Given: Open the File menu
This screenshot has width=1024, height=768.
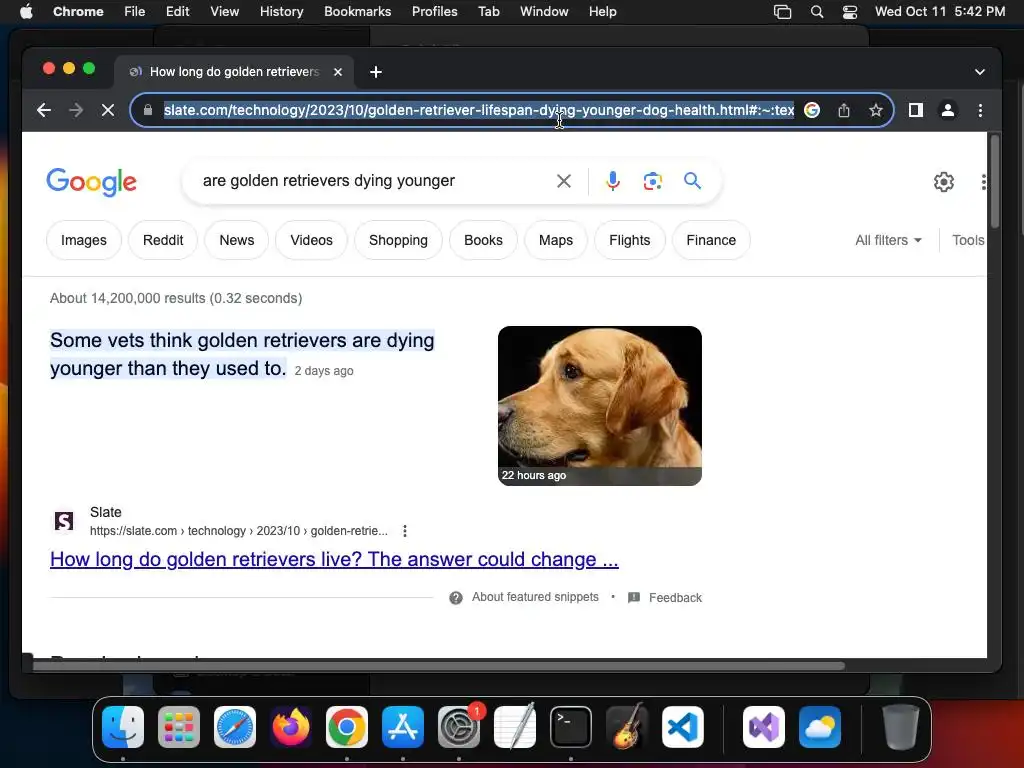Looking at the screenshot, I should point(135,12).
